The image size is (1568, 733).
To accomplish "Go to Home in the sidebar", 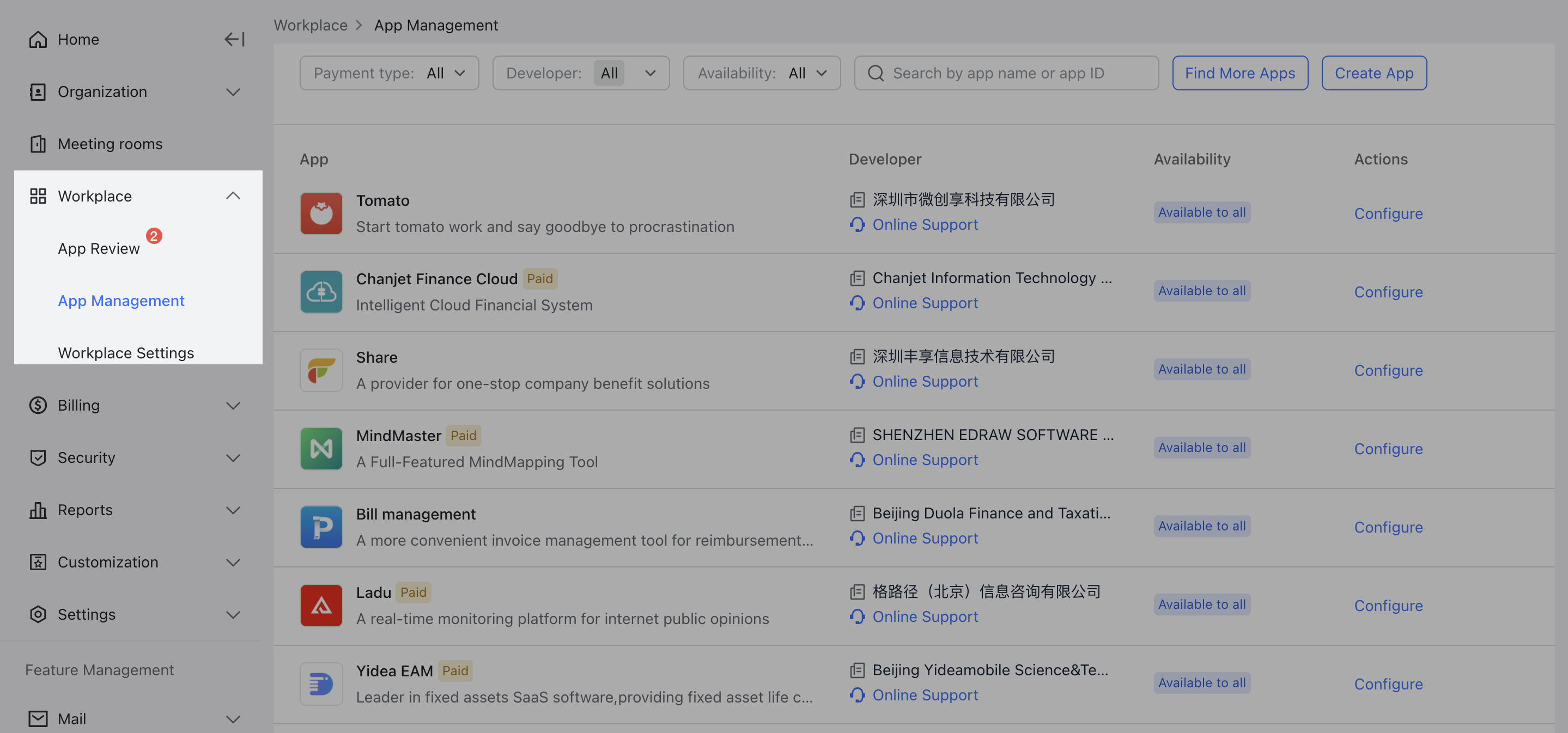I will (x=78, y=40).
